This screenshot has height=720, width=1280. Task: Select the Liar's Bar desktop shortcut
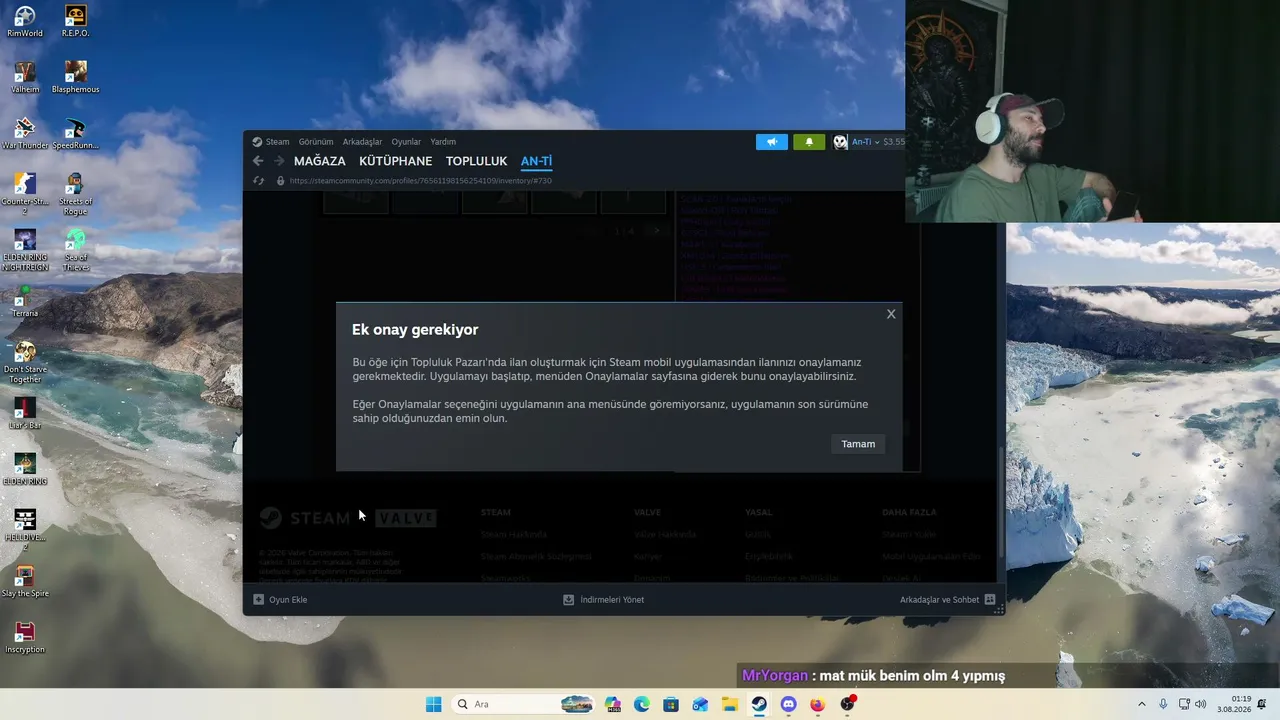pos(25,414)
